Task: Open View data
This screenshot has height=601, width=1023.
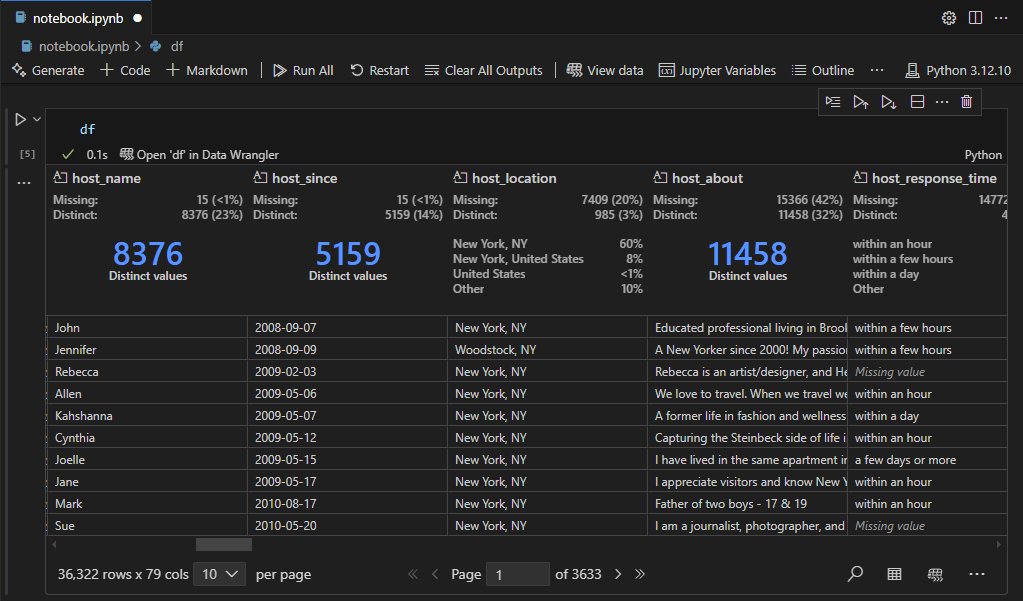Action: point(605,70)
